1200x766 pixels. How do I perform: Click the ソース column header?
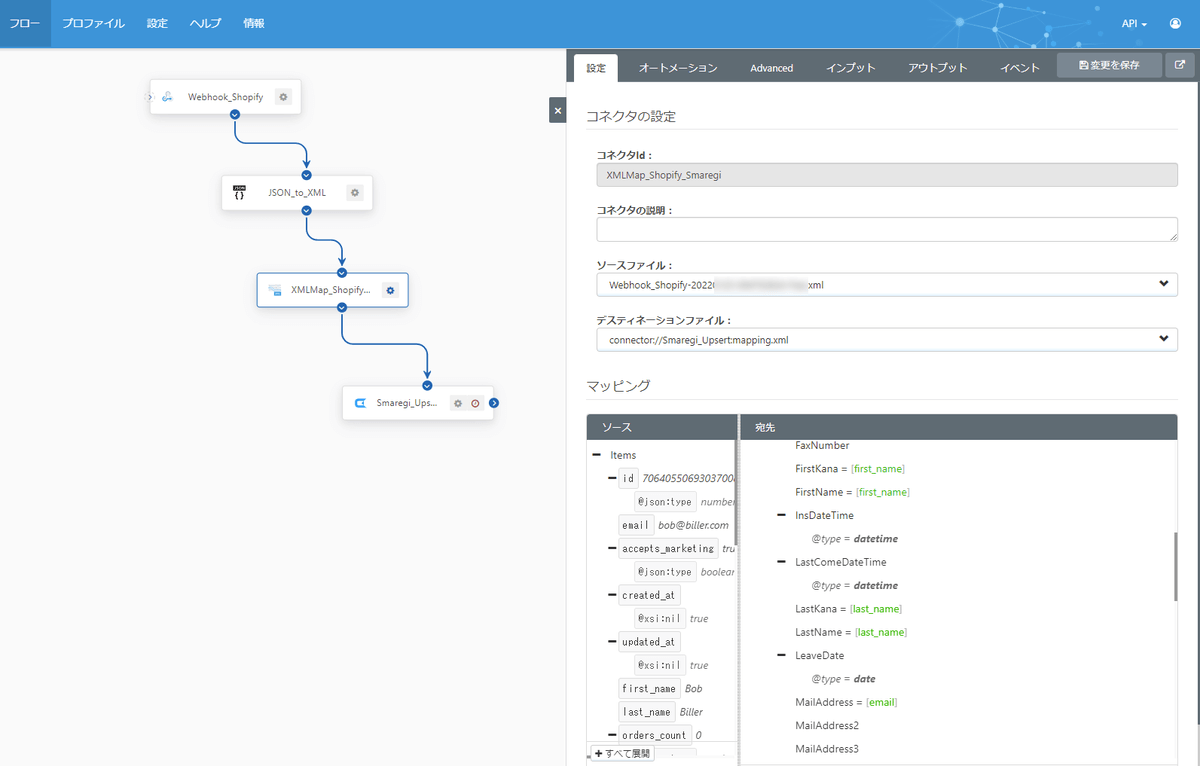coord(662,427)
